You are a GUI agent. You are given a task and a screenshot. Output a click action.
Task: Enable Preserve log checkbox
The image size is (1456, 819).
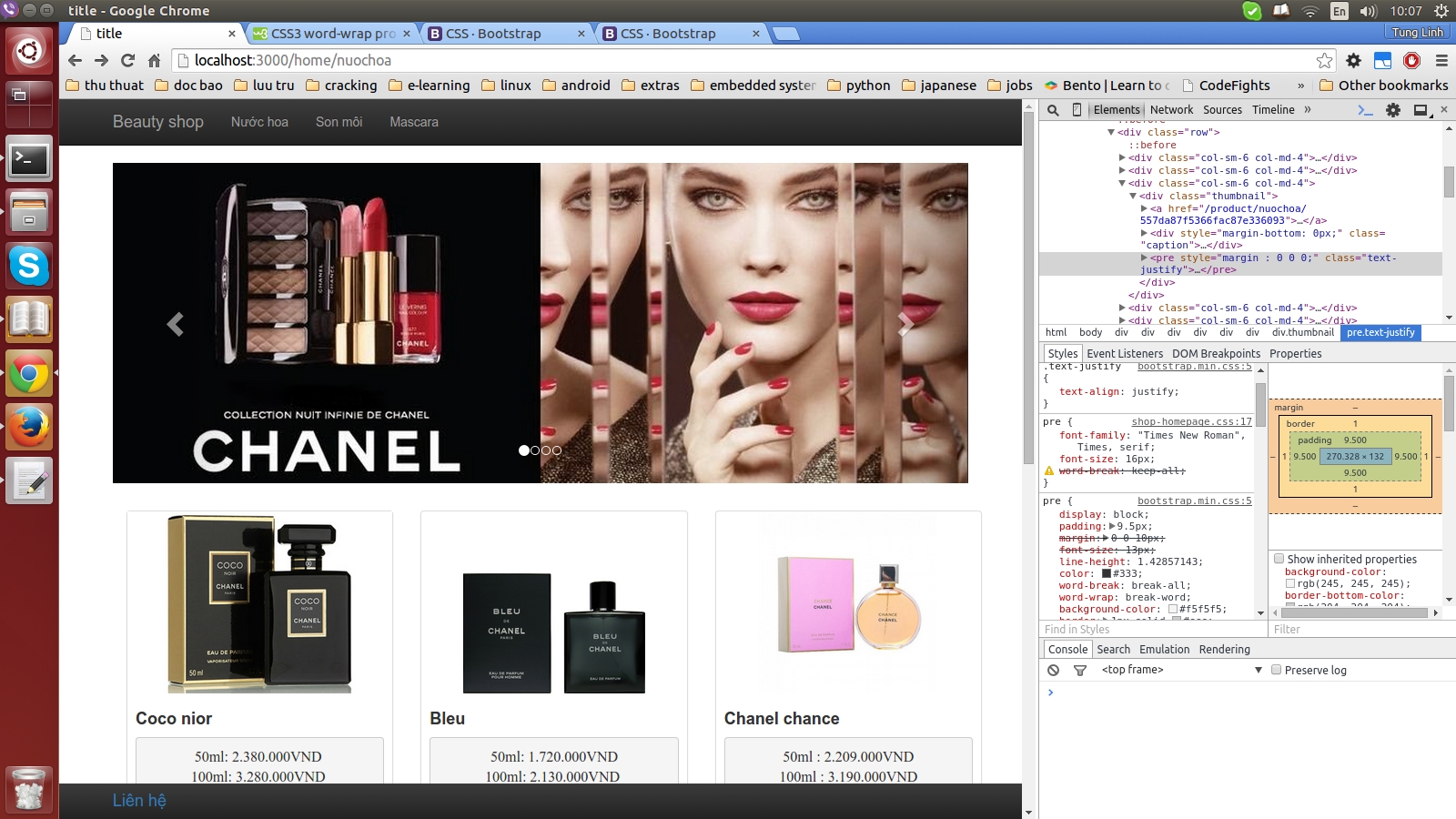(x=1276, y=670)
